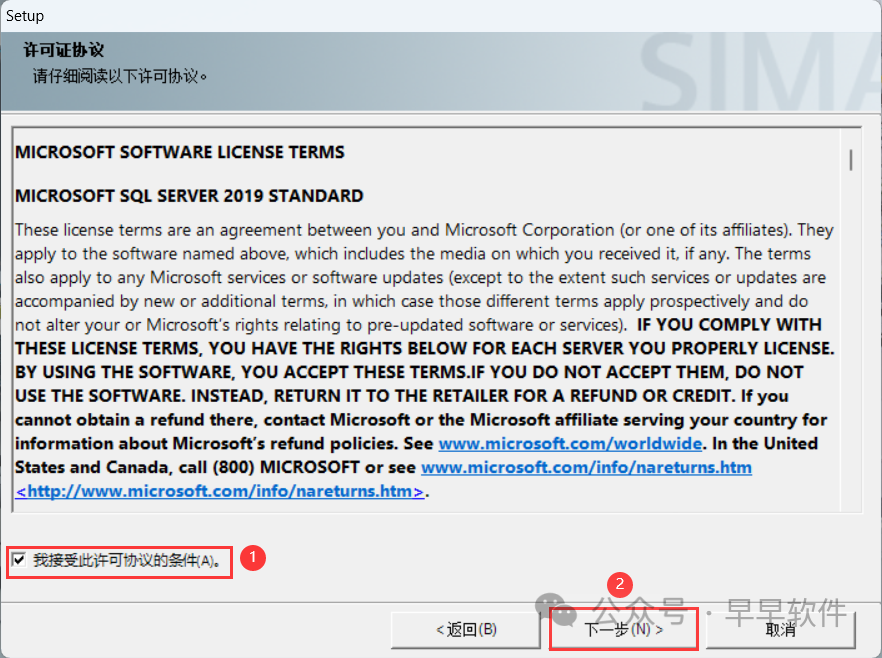The height and width of the screenshot is (658, 882).
Task: Open the www.microsoft.com/info/nareturns.htm link
Action: click(586, 467)
